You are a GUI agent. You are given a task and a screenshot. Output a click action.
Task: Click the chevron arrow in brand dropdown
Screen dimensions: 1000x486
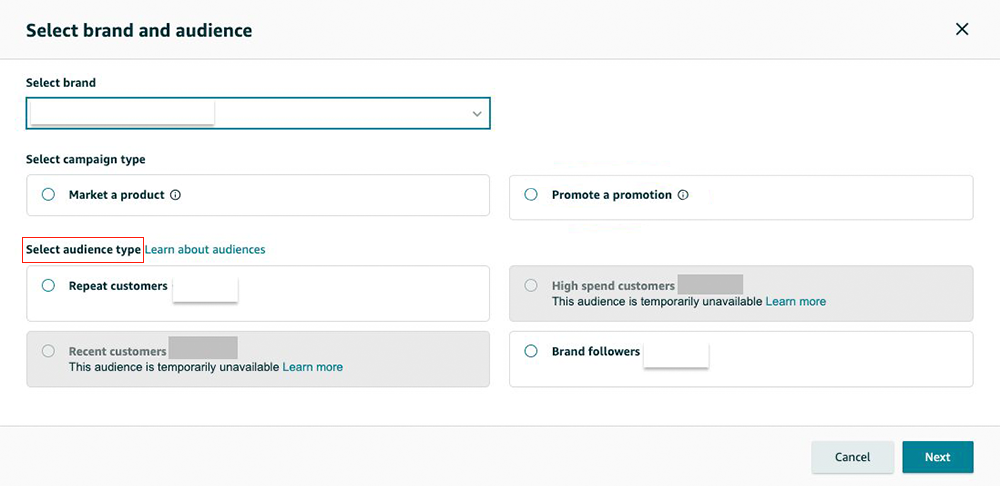[477, 115]
